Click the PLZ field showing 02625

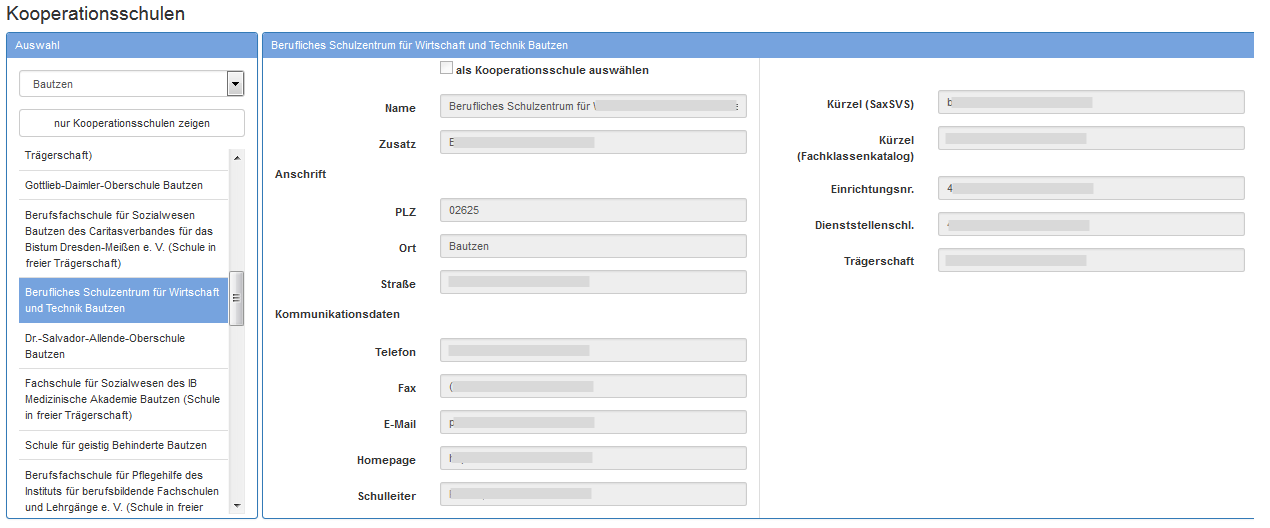pyautogui.click(x=593, y=210)
